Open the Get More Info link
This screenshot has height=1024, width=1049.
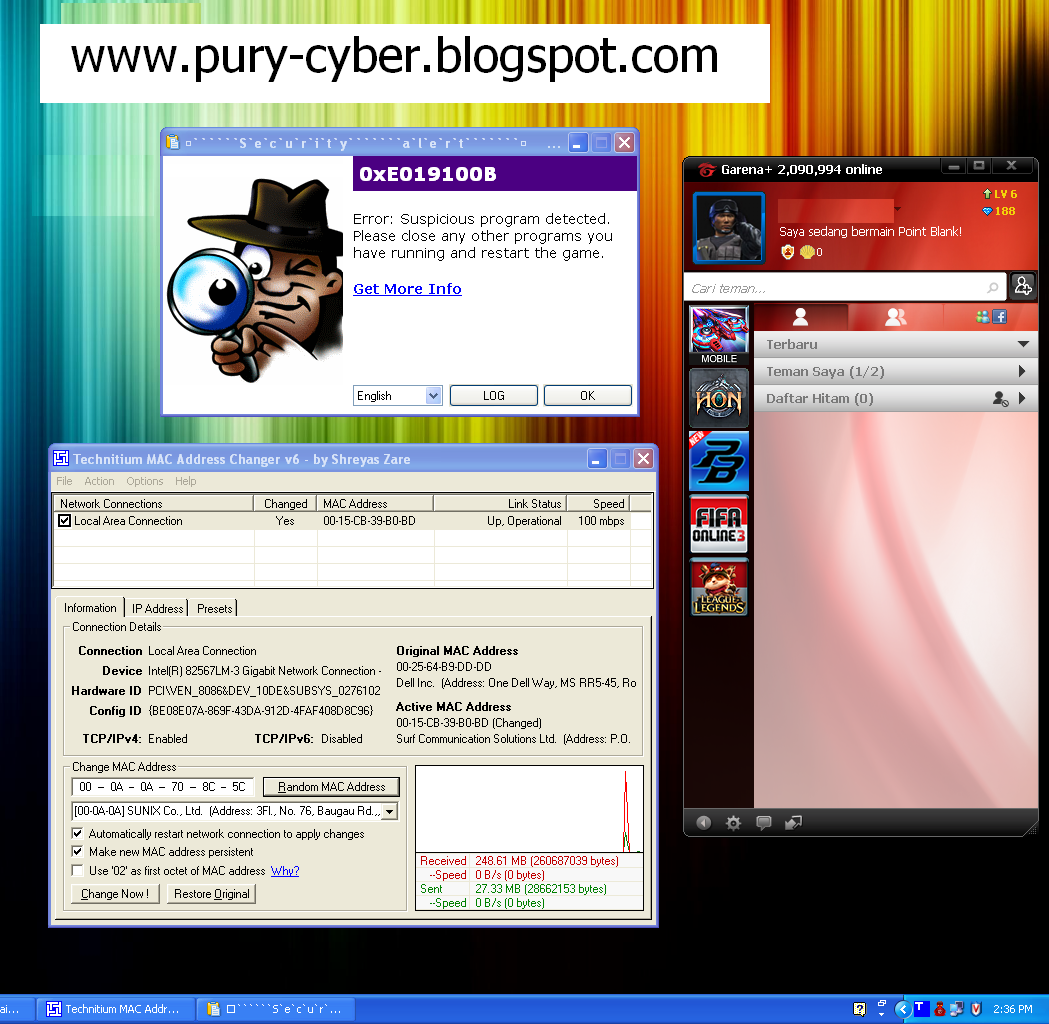click(407, 289)
